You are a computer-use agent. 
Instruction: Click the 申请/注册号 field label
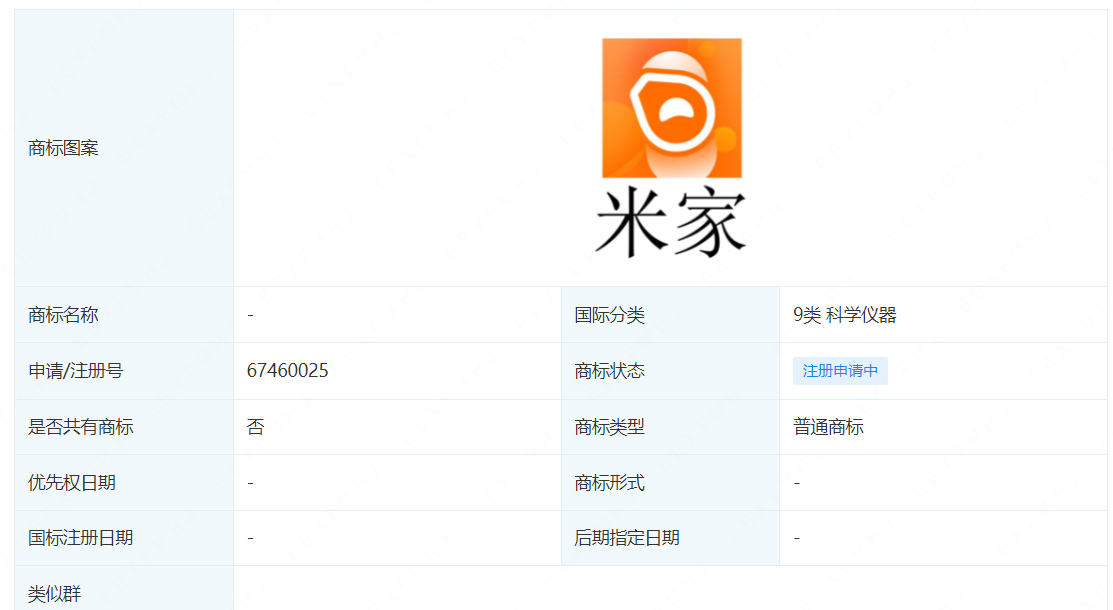76,371
